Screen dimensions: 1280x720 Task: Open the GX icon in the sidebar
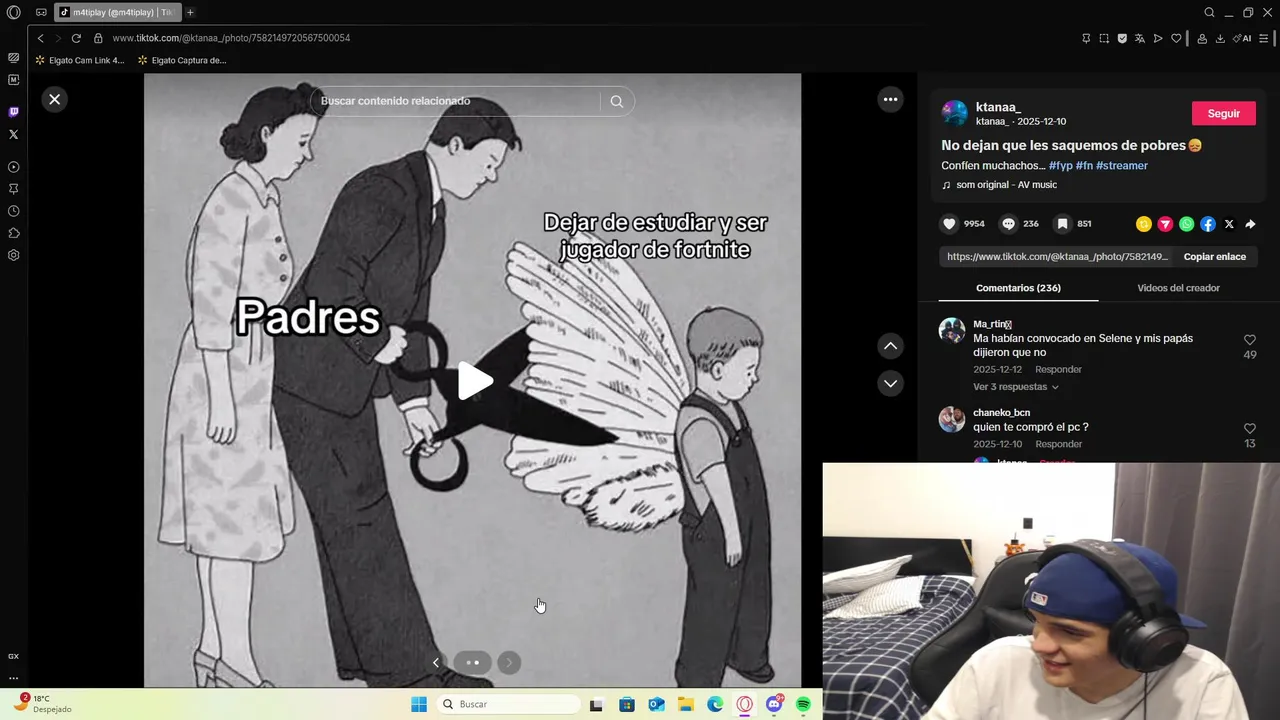[x=14, y=656]
